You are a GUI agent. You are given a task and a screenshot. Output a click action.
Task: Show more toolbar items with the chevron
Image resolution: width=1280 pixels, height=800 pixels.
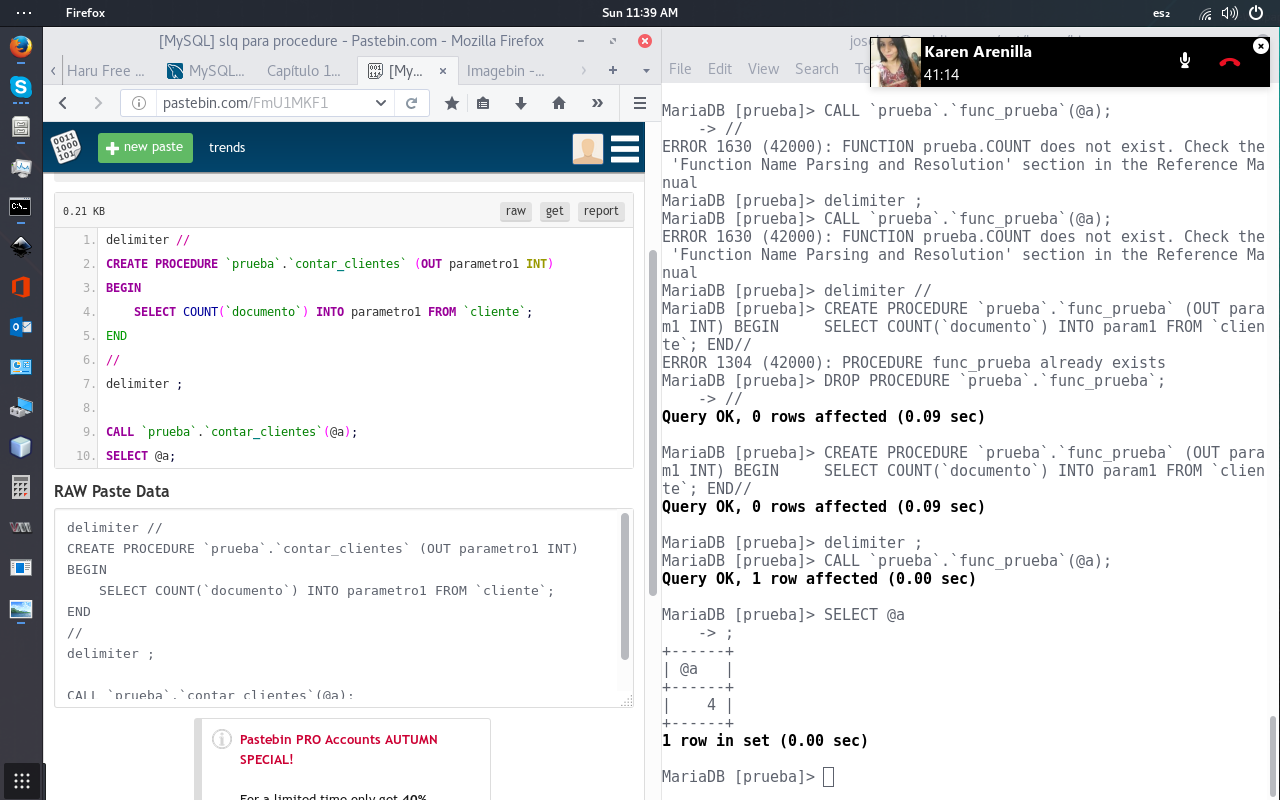coord(597,103)
